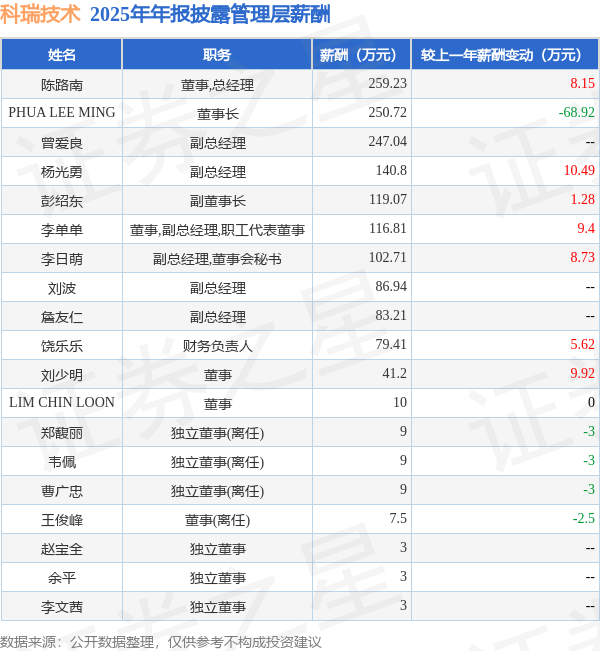Click the change value -68.92

coord(577,112)
